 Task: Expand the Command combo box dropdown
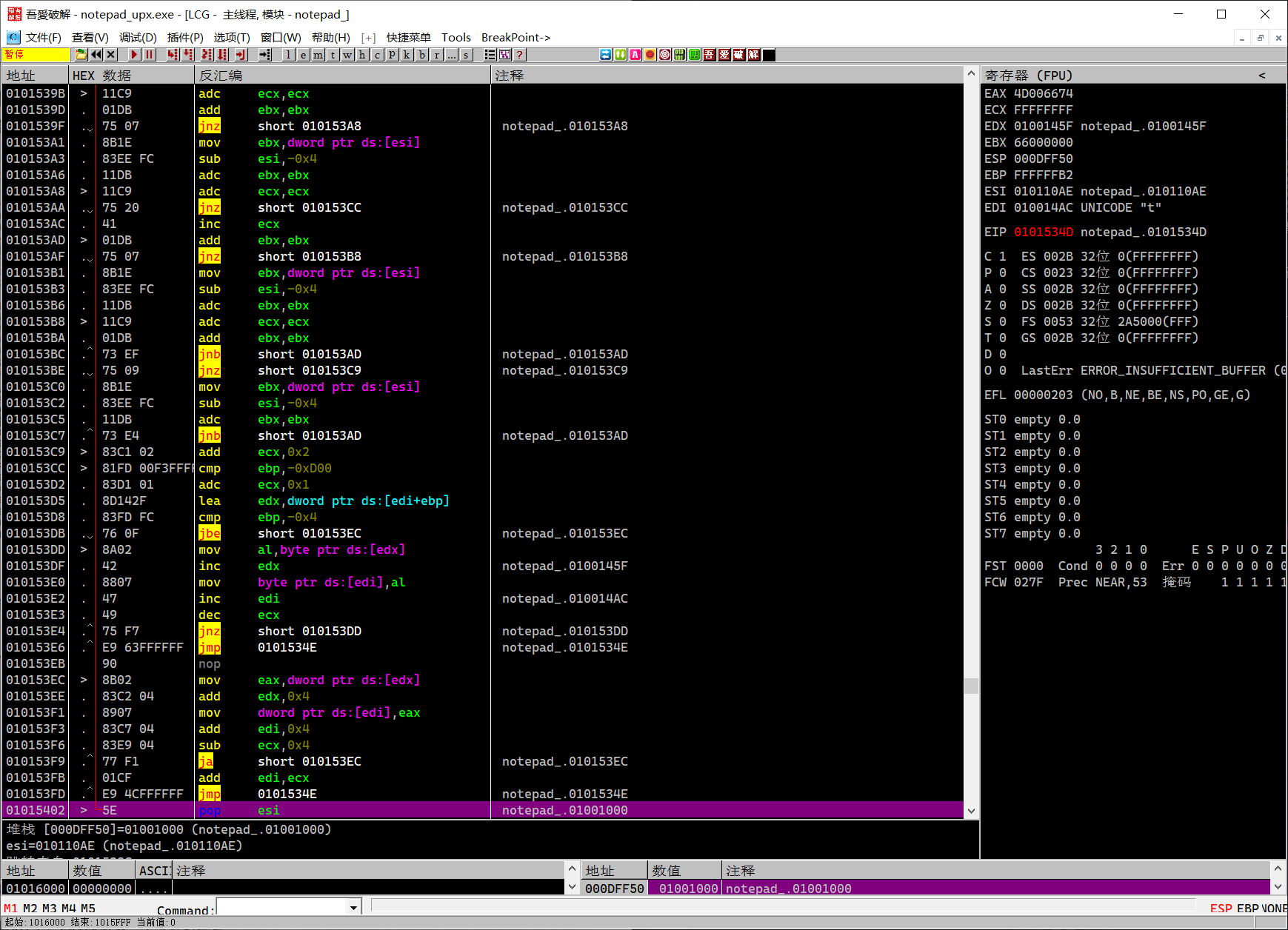coord(353,908)
